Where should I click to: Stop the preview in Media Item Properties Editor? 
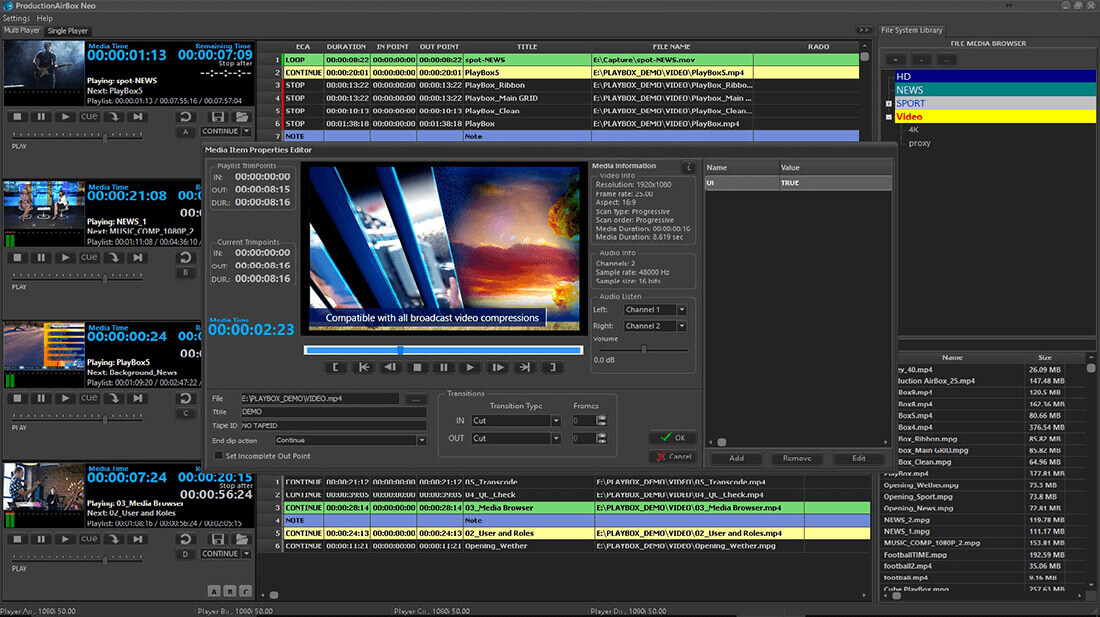pyautogui.click(x=417, y=367)
